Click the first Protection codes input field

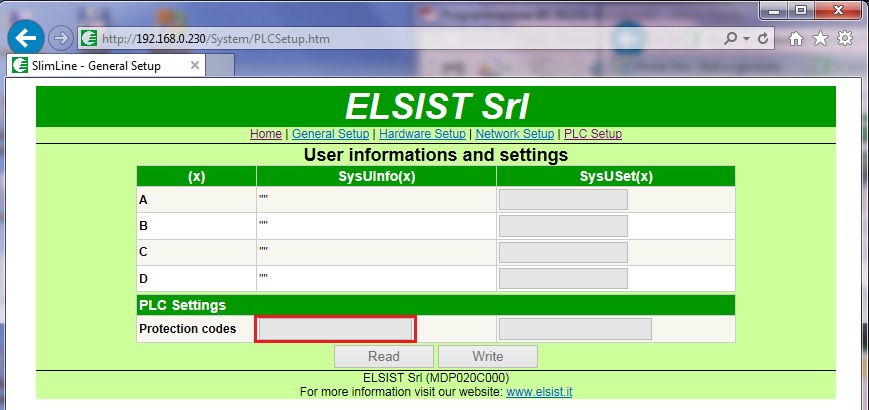tap(336, 329)
